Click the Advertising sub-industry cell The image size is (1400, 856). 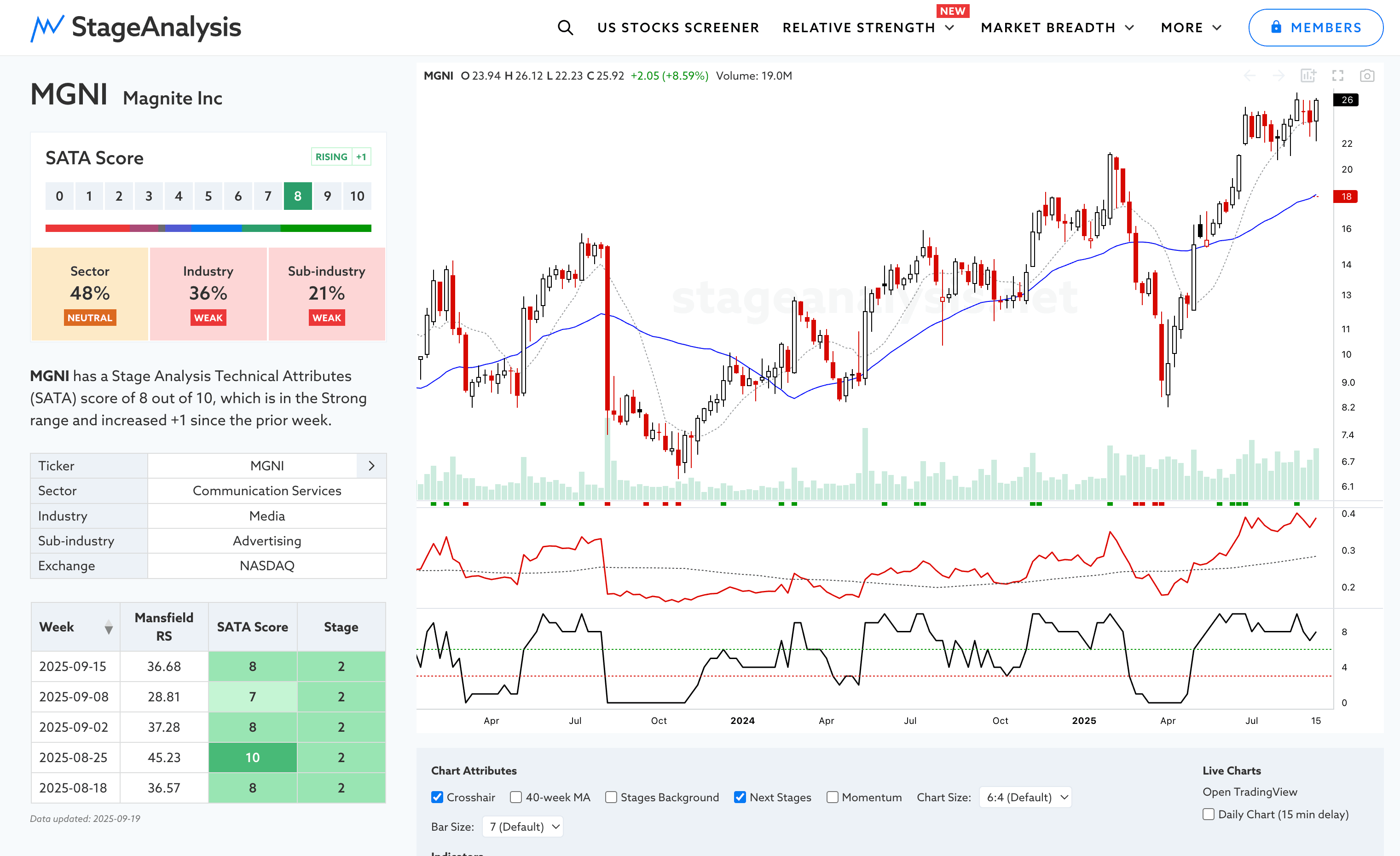267,541
